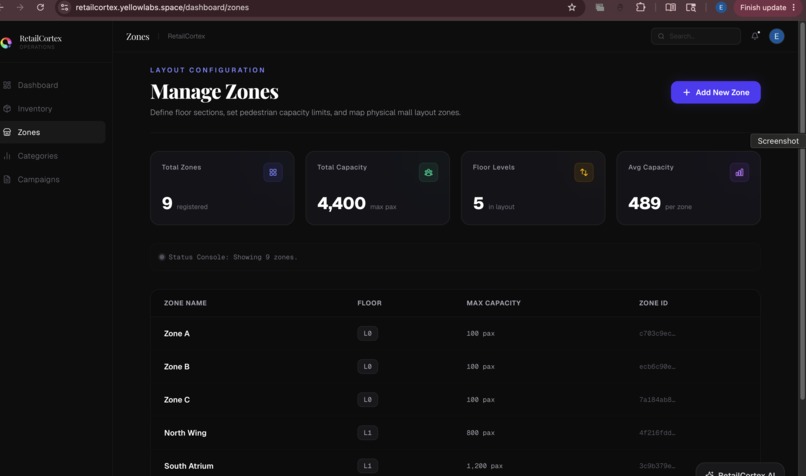Click the Campaigns document icon
Screen dimensions: 806x476
coord(7,179)
